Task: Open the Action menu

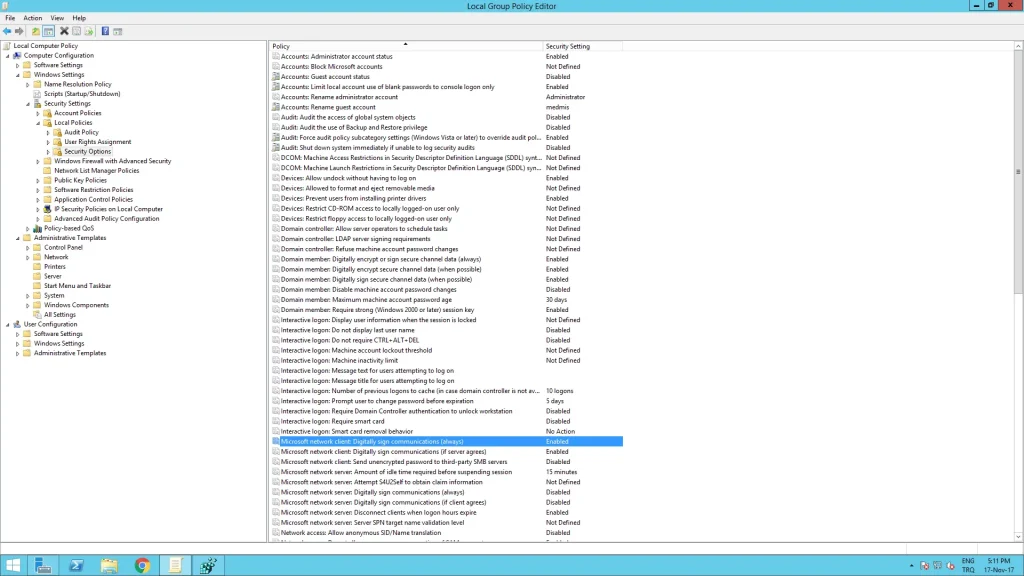Action: coord(33,18)
